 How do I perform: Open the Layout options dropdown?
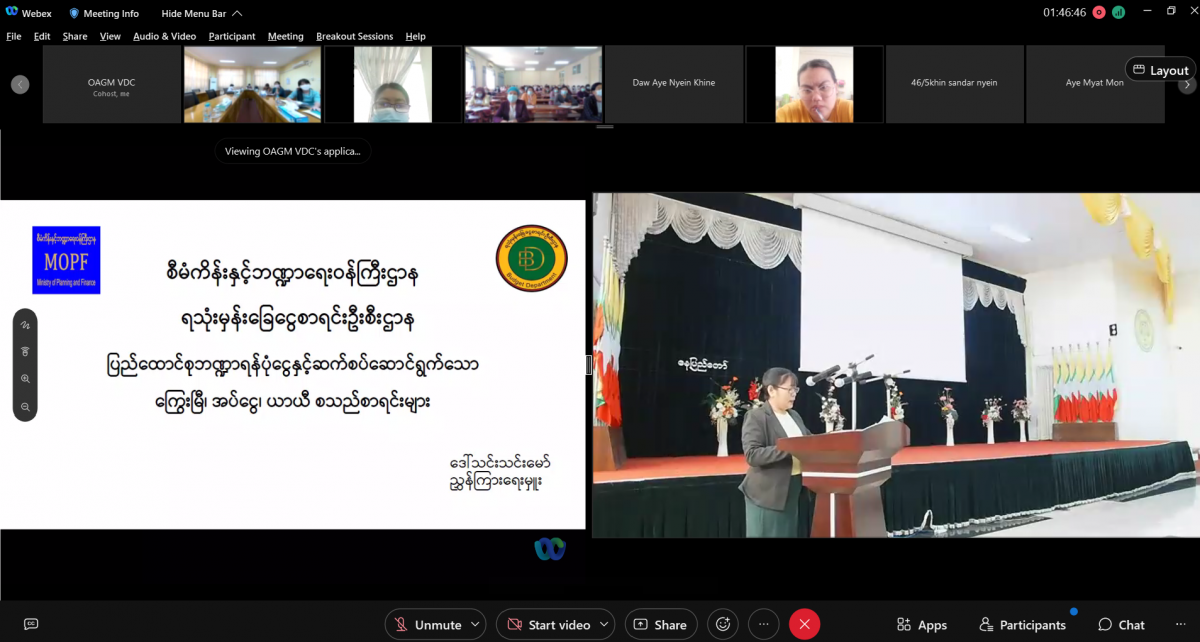click(x=1160, y=70)
